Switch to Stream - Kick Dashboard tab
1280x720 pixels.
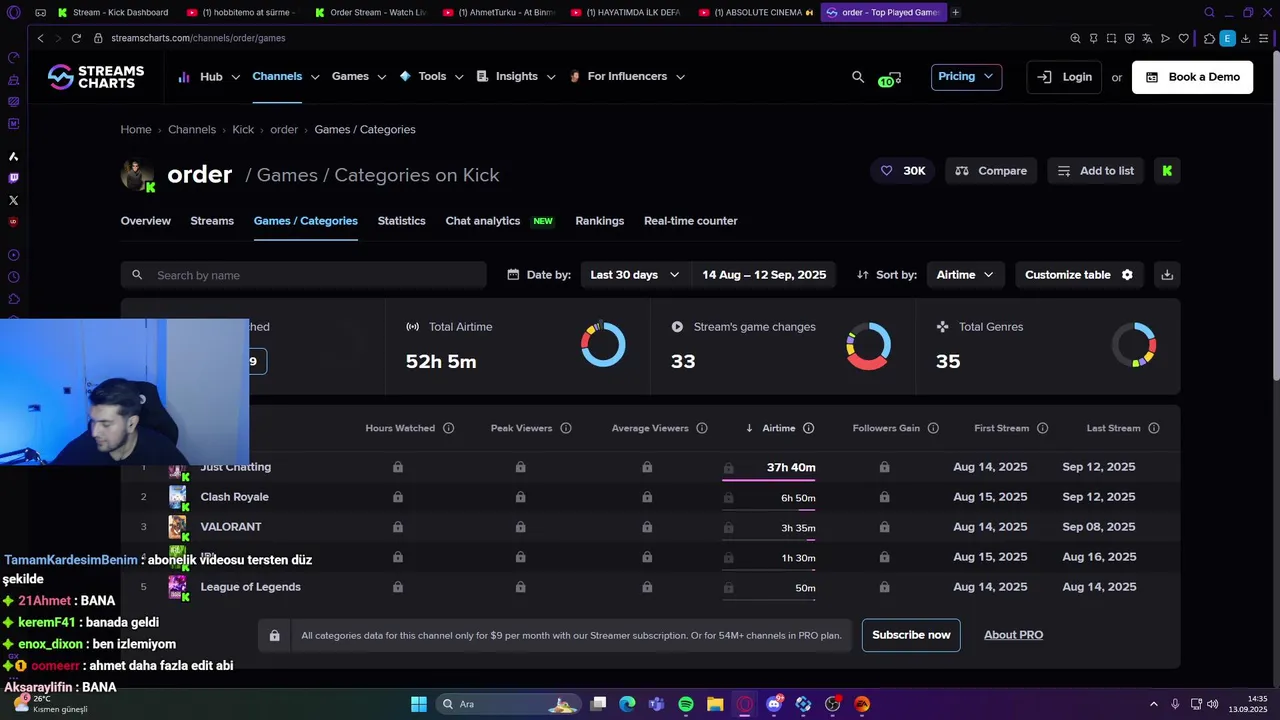pyautogui.click(x=113, y=13)
